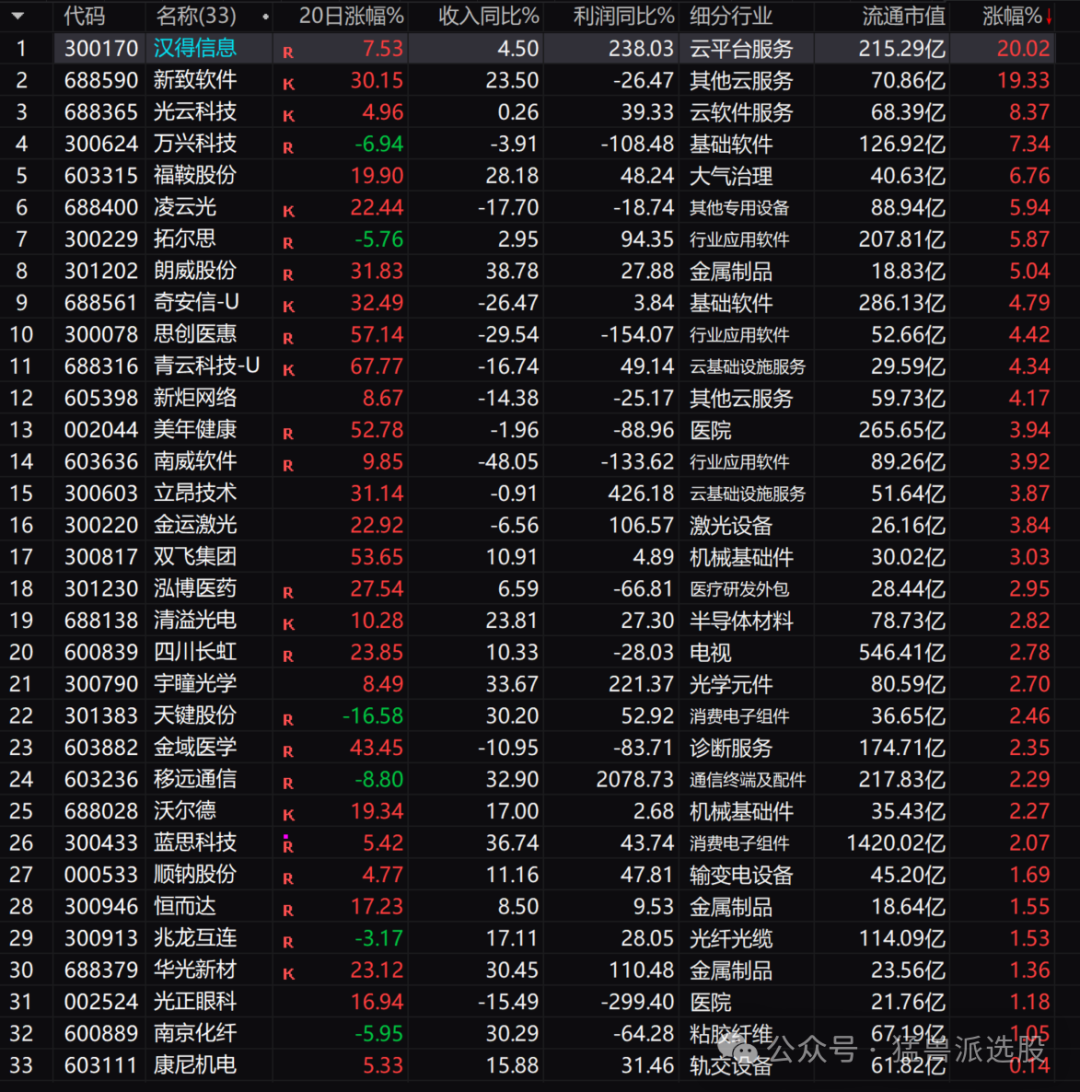The height and width of the screenshot is (1092, 1080).
Task: Click row number 13
Action: (21, 430)
